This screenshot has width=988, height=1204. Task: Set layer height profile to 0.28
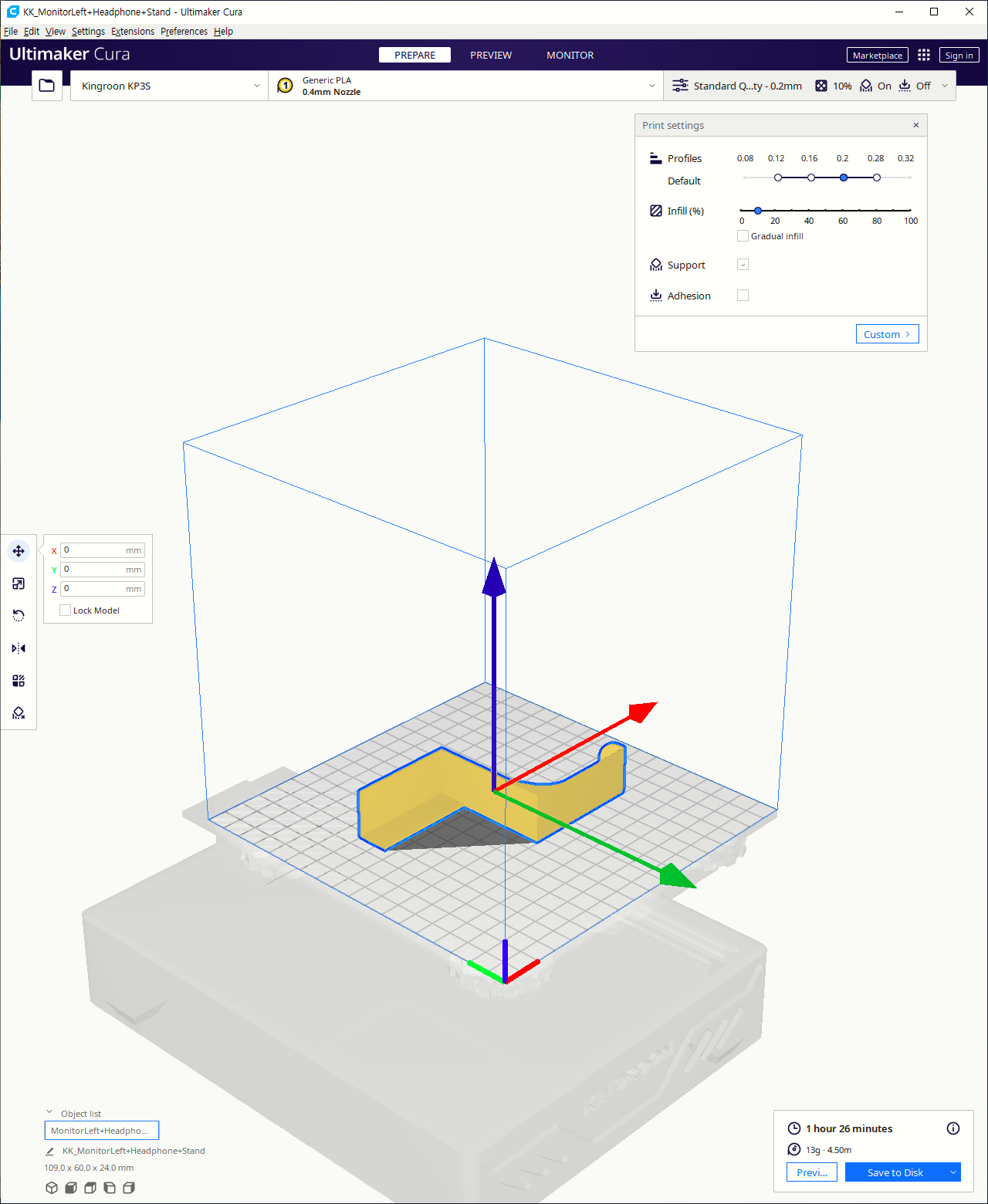(x=877, y=178)
